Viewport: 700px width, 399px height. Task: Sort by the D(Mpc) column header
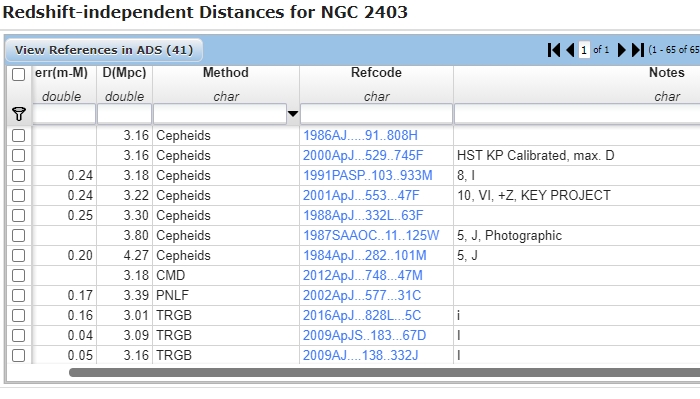point(125,72)
